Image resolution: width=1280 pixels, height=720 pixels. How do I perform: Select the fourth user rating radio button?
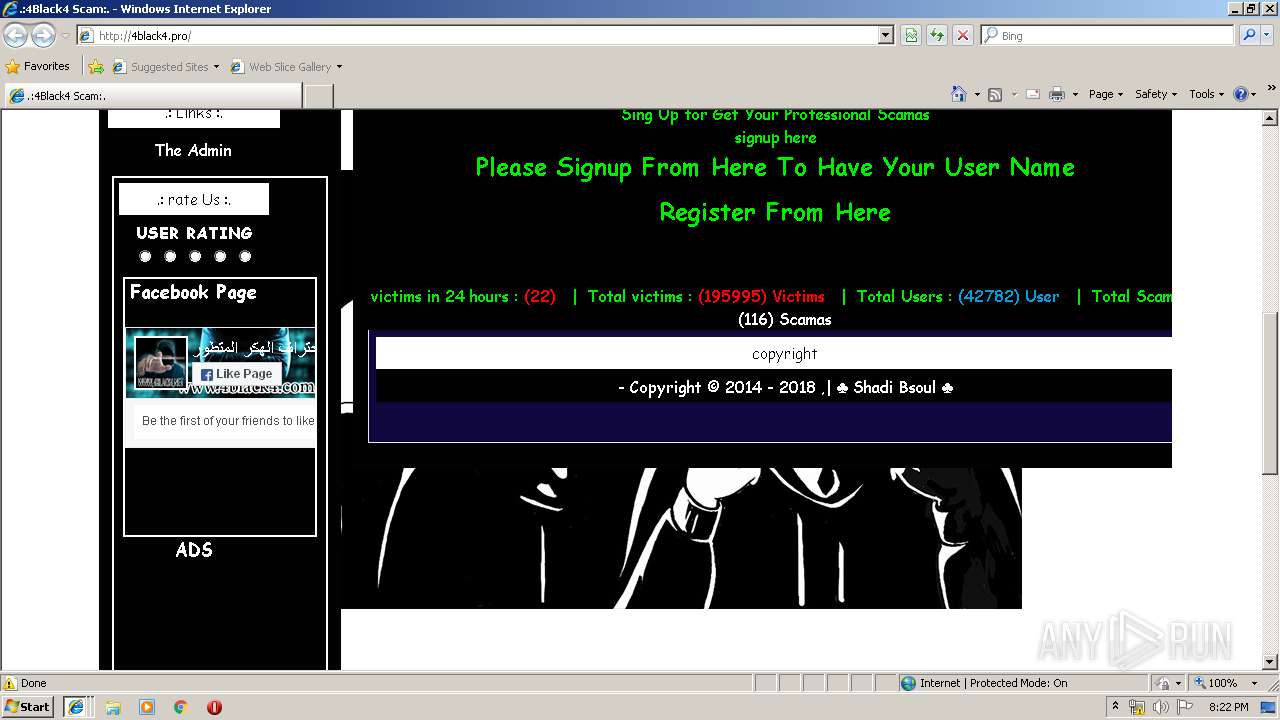click(220, 257)
